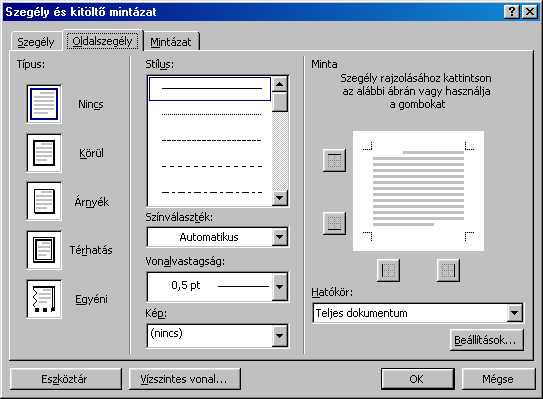Open the Vízszintes vonal... button
This screenshot has height=399, width=543.
pyautogui.click(x=185, y=379)
